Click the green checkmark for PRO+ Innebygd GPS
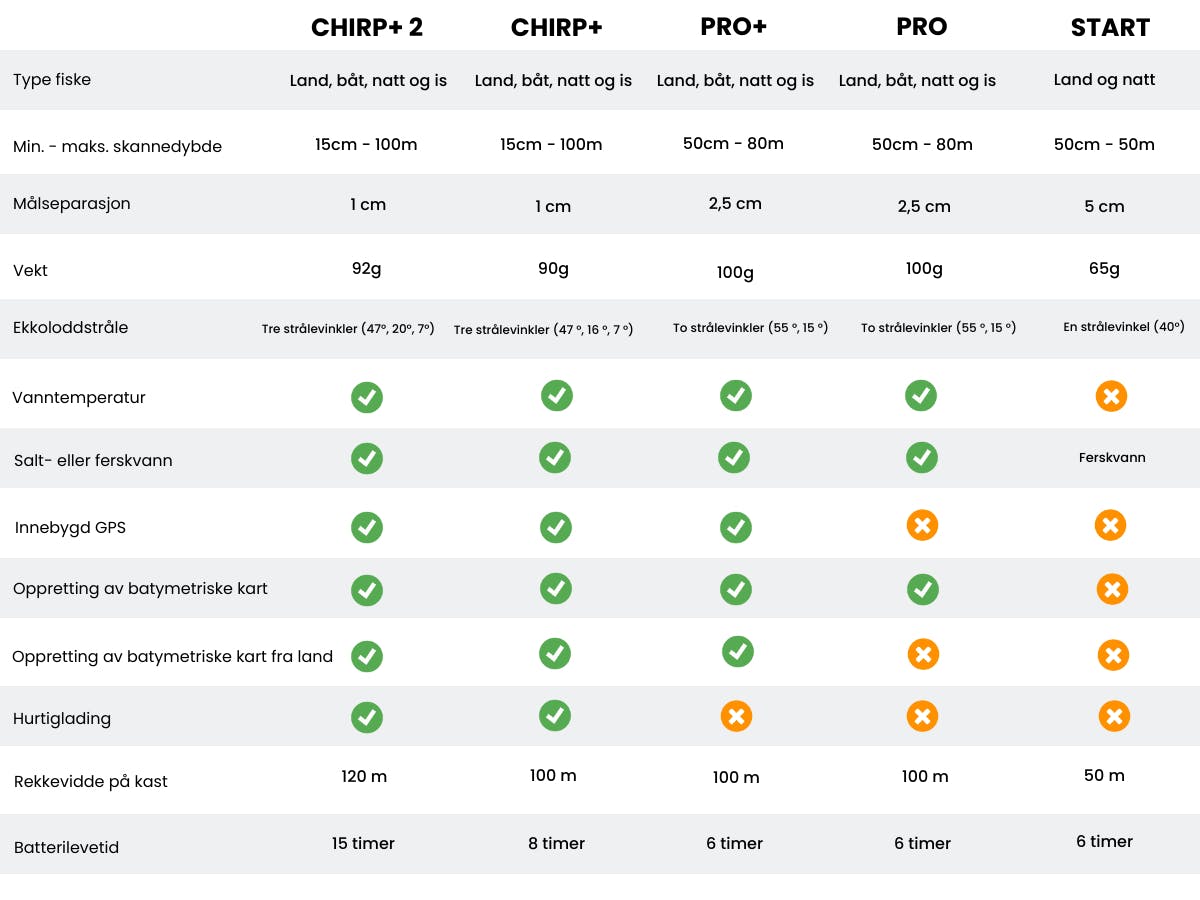 tap(736, 527)
